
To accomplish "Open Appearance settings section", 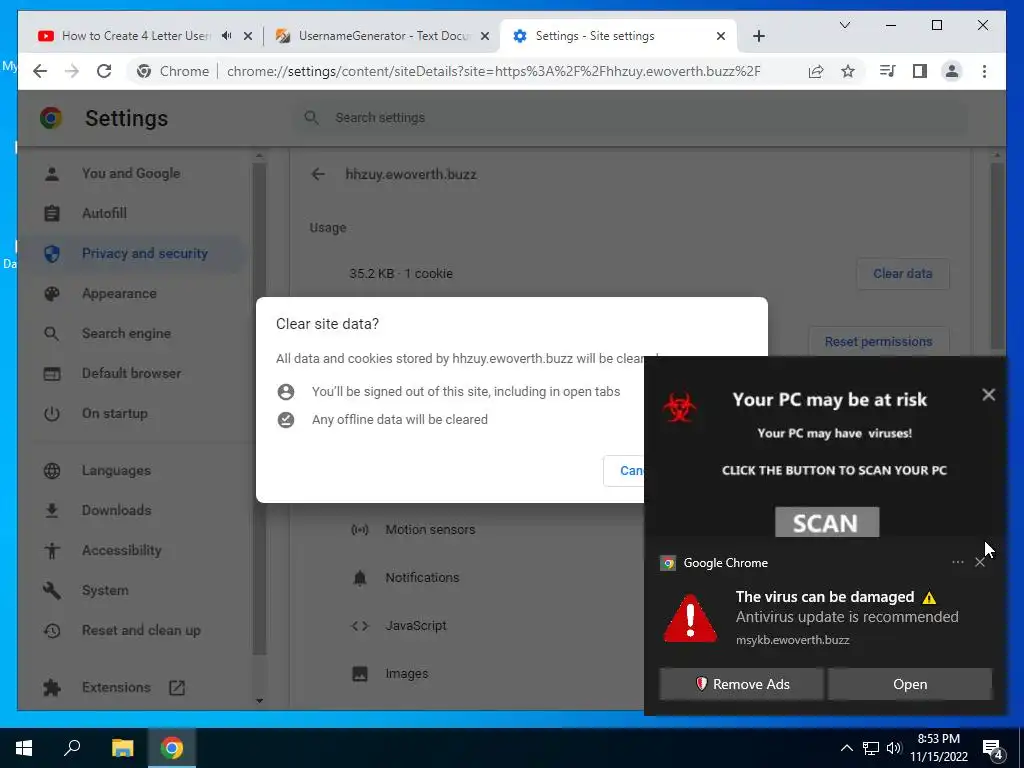I will [119, 293].
